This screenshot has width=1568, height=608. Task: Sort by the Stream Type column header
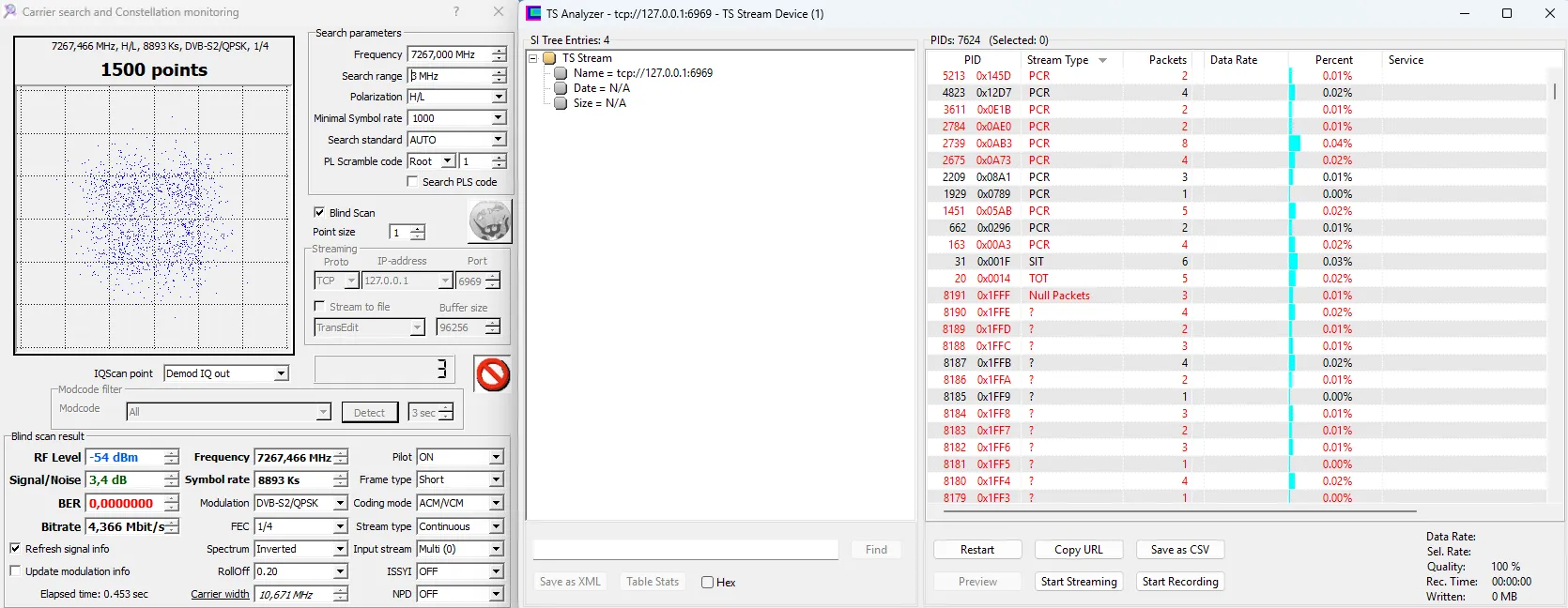(x=1057, y=60)
